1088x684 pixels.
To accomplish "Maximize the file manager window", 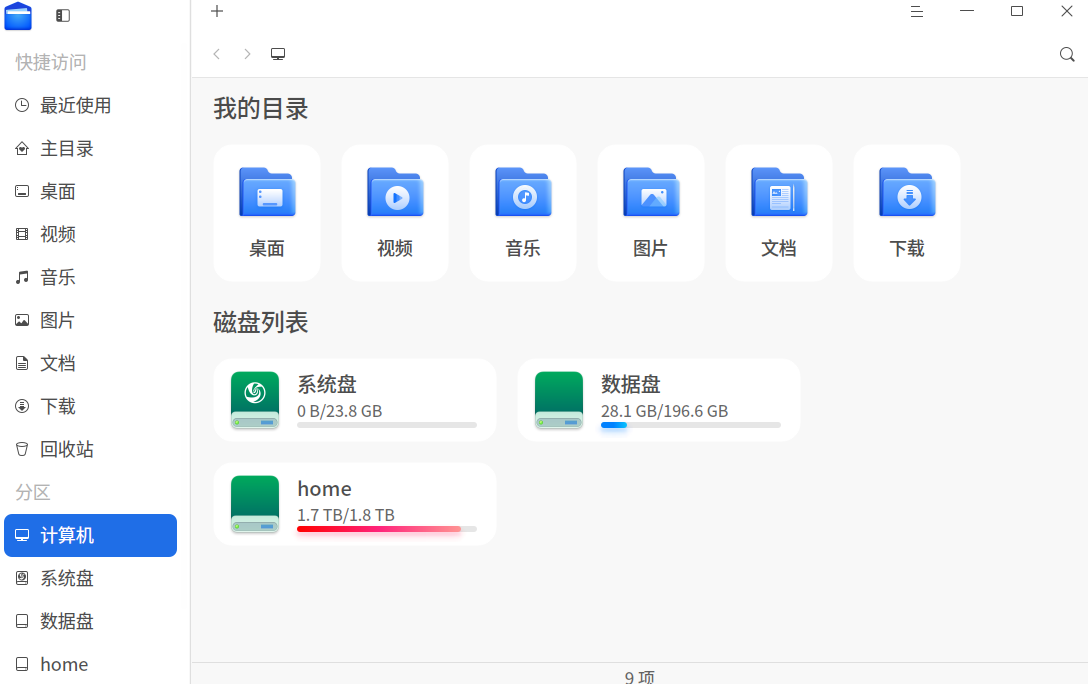I will pos(1017,11).
